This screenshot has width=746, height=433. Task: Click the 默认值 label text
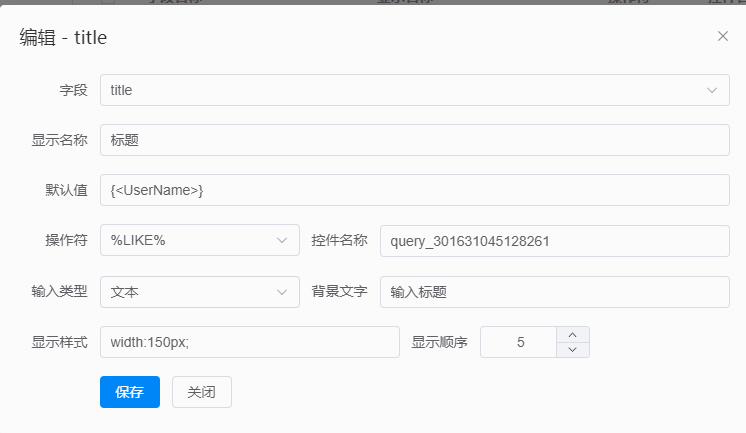(67, 190)
